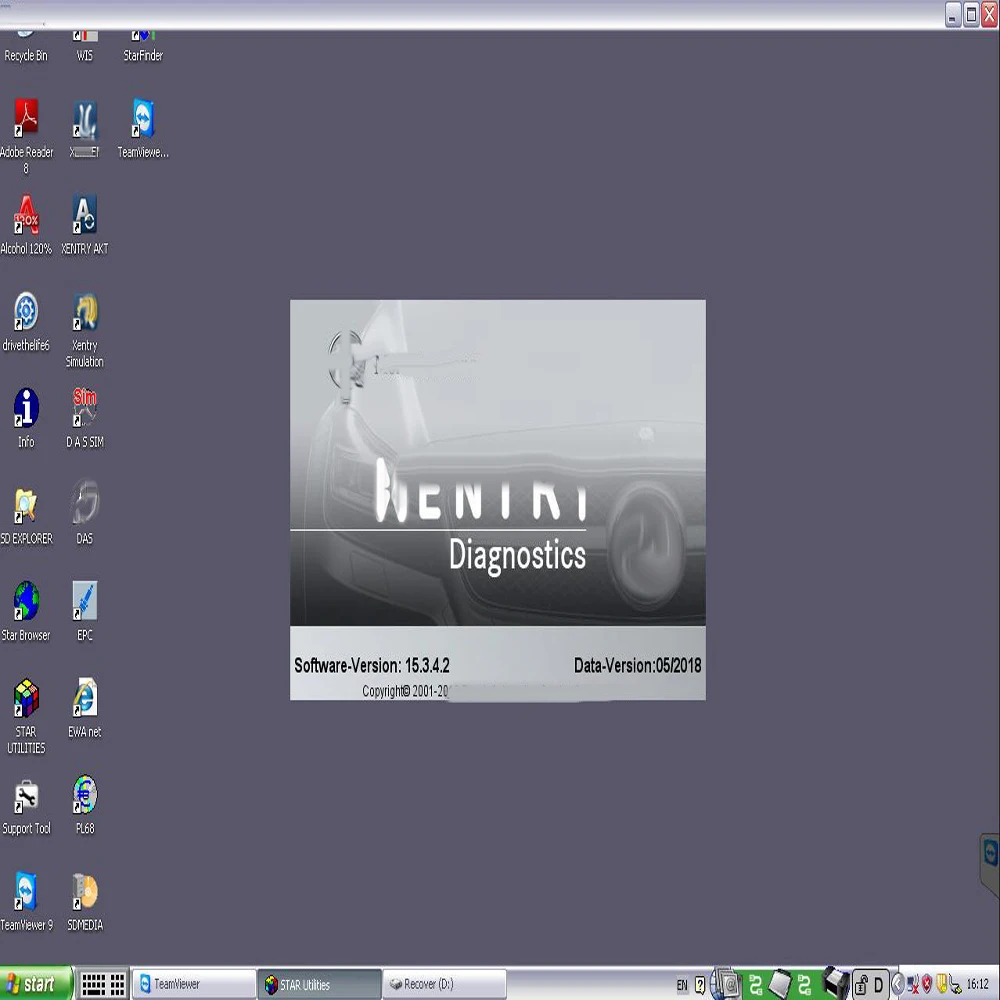This screenshot has width=1000, height=1000.
Task: Click the network disconnected tray icon
Action: pyautogui.click(x=913, y=985)
